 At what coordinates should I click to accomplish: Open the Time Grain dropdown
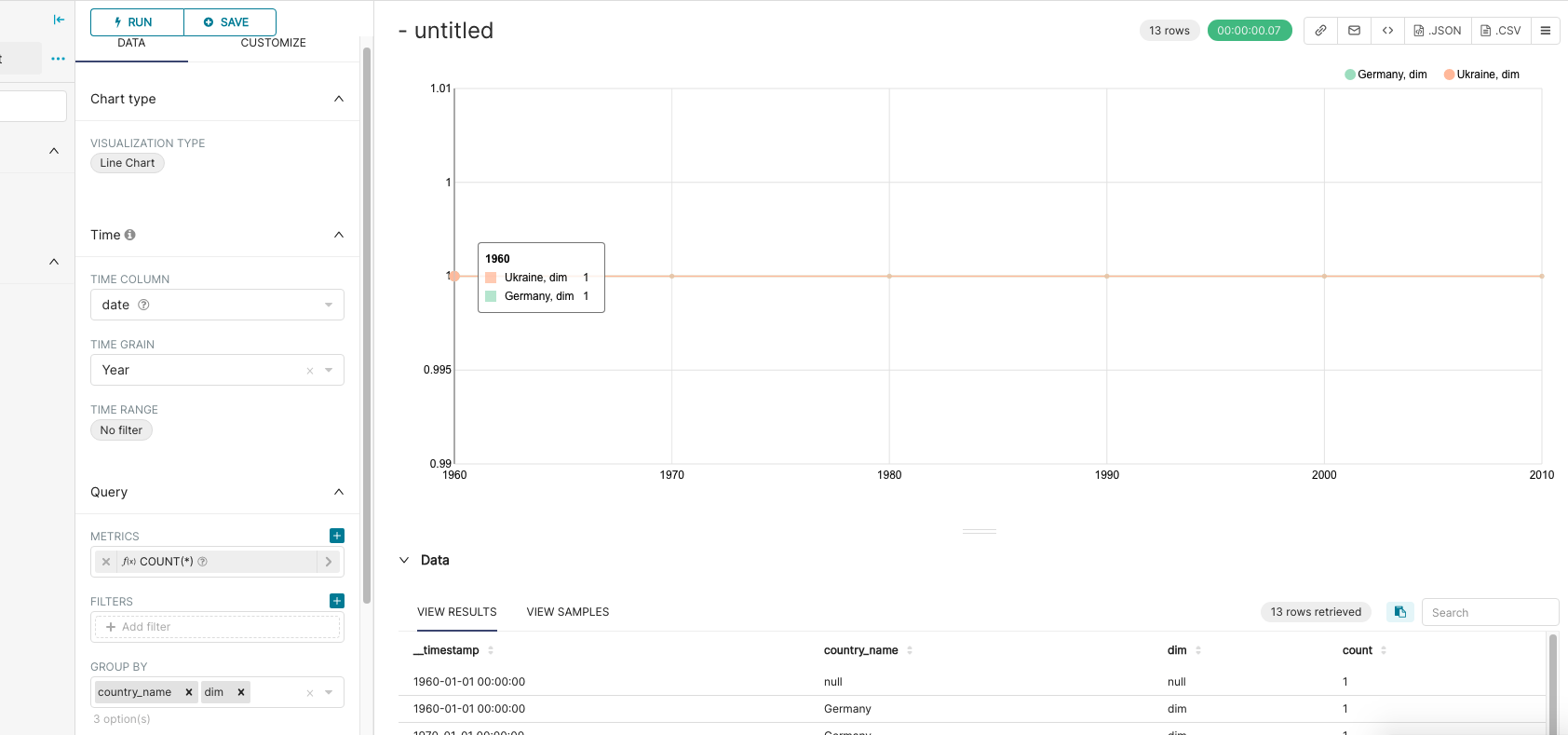328,370
